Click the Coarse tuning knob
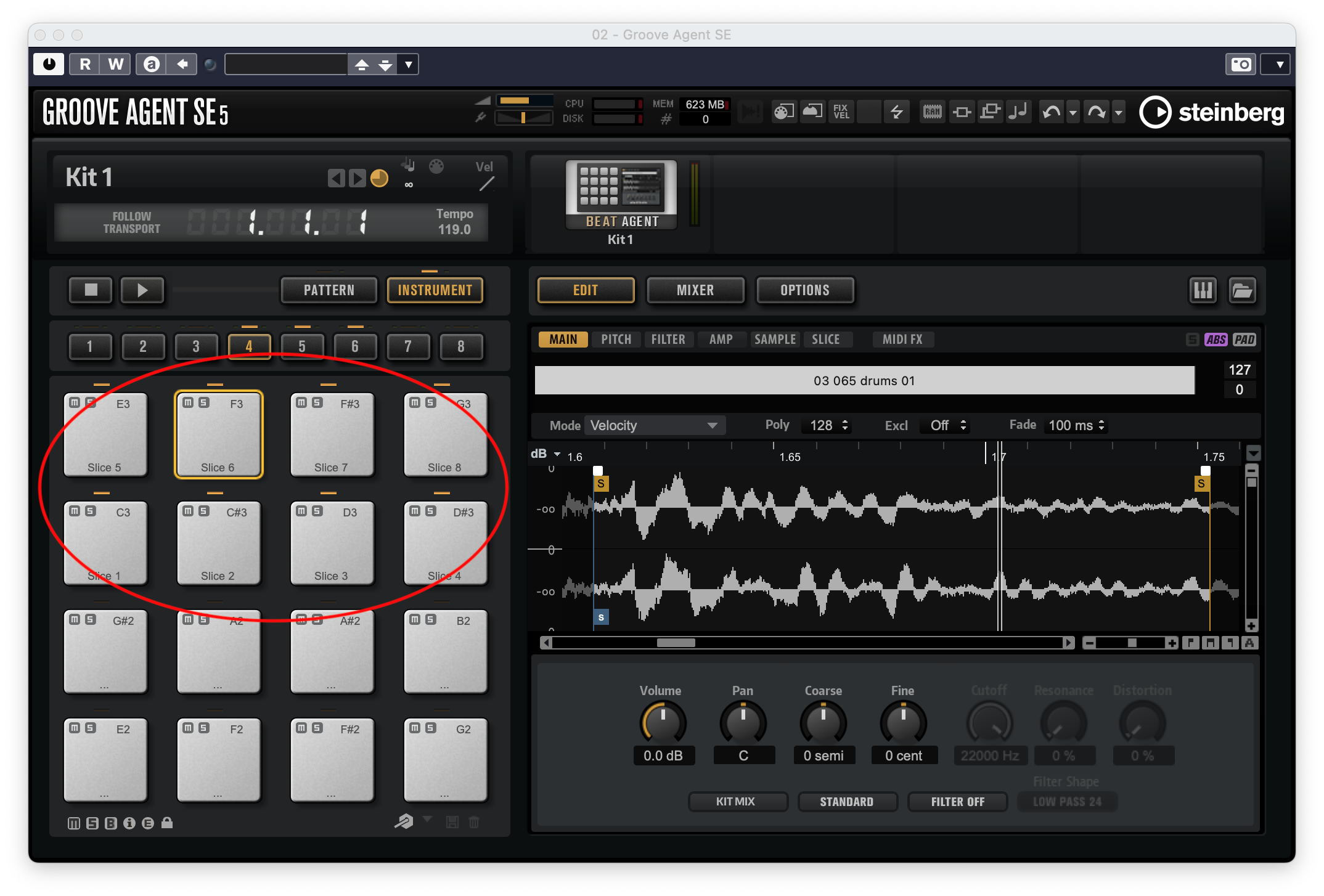This screenshot has height=896, width=1324. (x=823, y=723)
